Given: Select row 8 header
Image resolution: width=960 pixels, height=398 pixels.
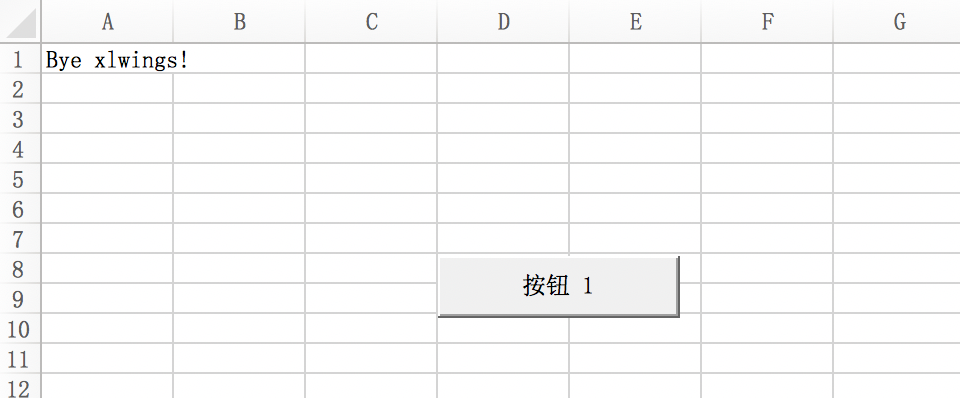Looking at the screenshot, I should [20, 268].
